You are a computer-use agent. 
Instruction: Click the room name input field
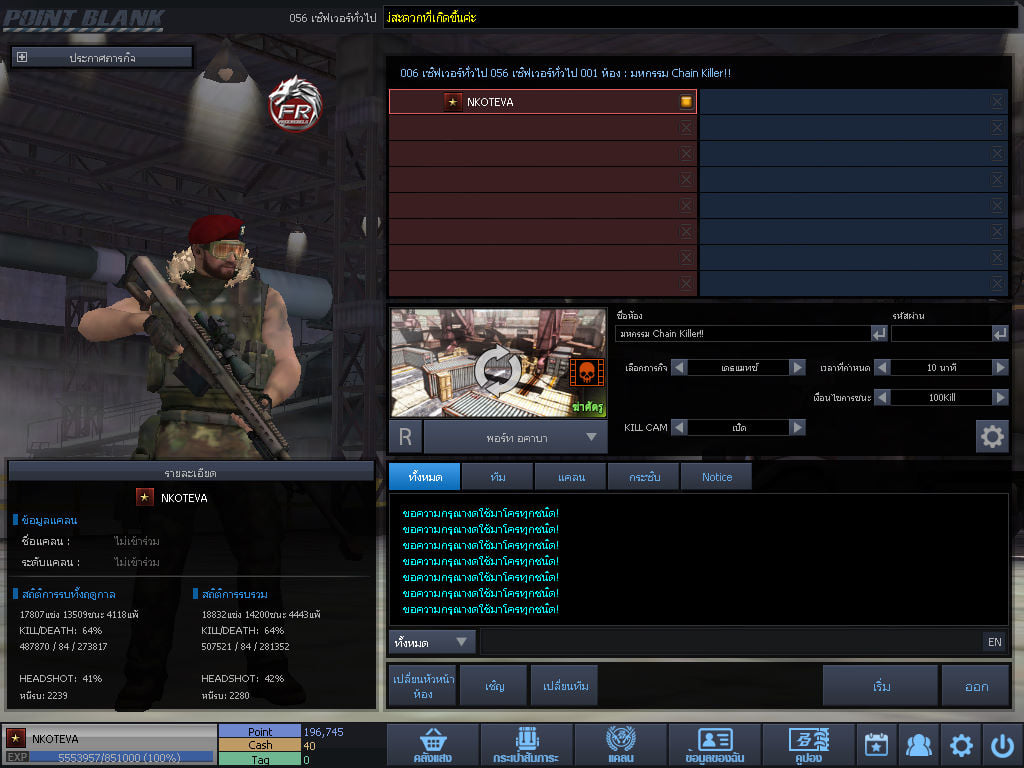tap(743, 334)
